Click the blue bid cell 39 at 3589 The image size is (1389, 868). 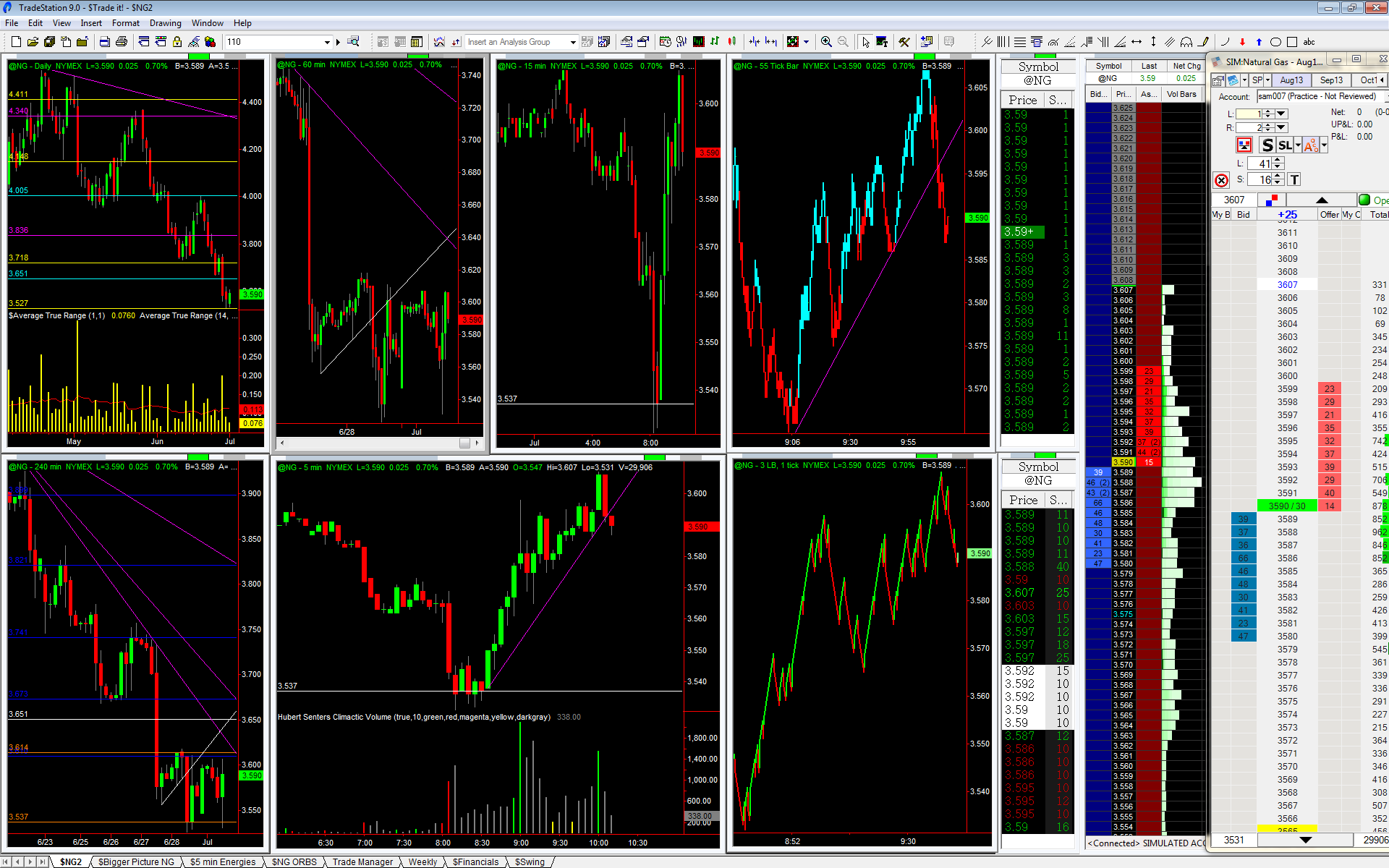(x=1243, y=519)
